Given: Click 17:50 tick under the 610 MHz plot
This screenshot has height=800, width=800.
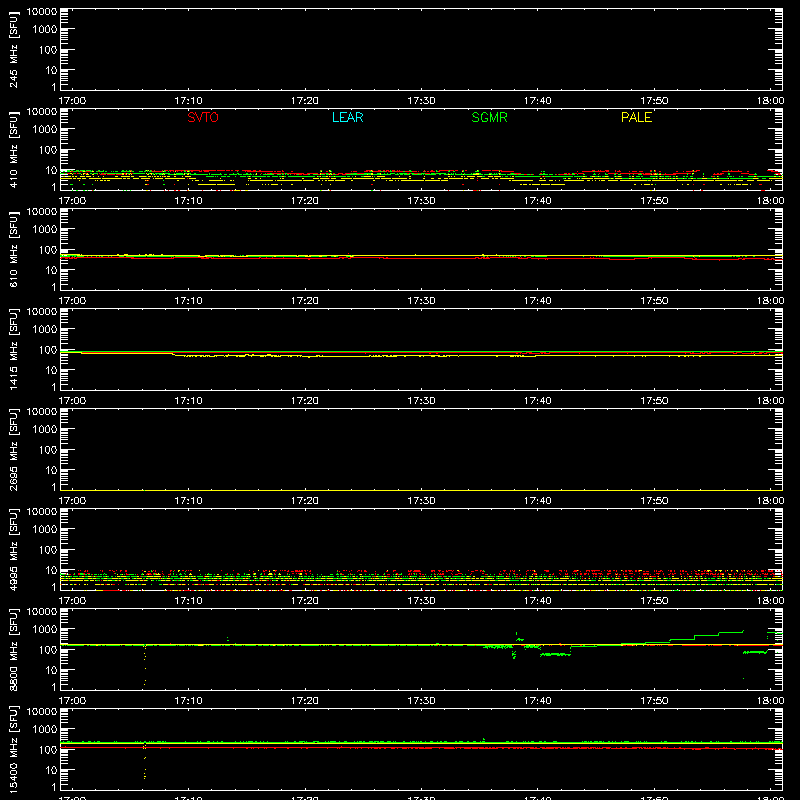Looking at the screenshot, I should (654, 301).
